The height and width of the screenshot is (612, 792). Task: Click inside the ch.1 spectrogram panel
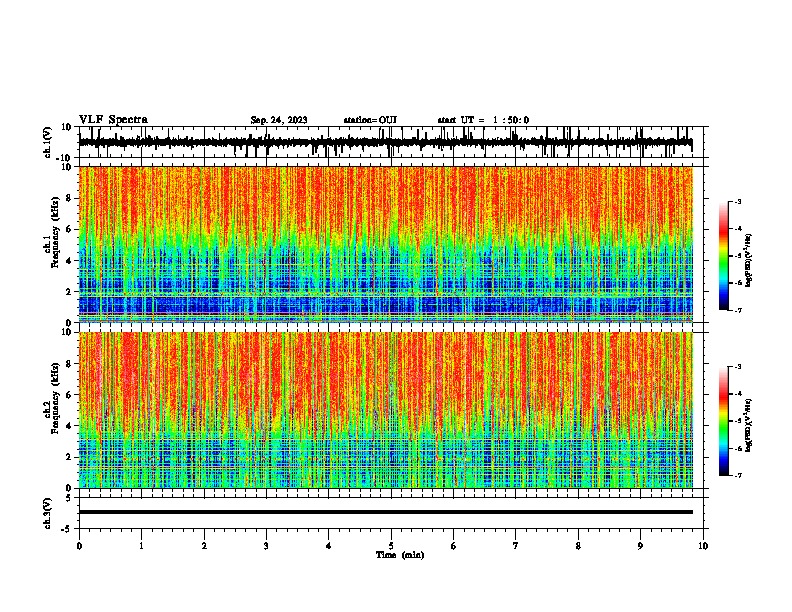(385, 244)
